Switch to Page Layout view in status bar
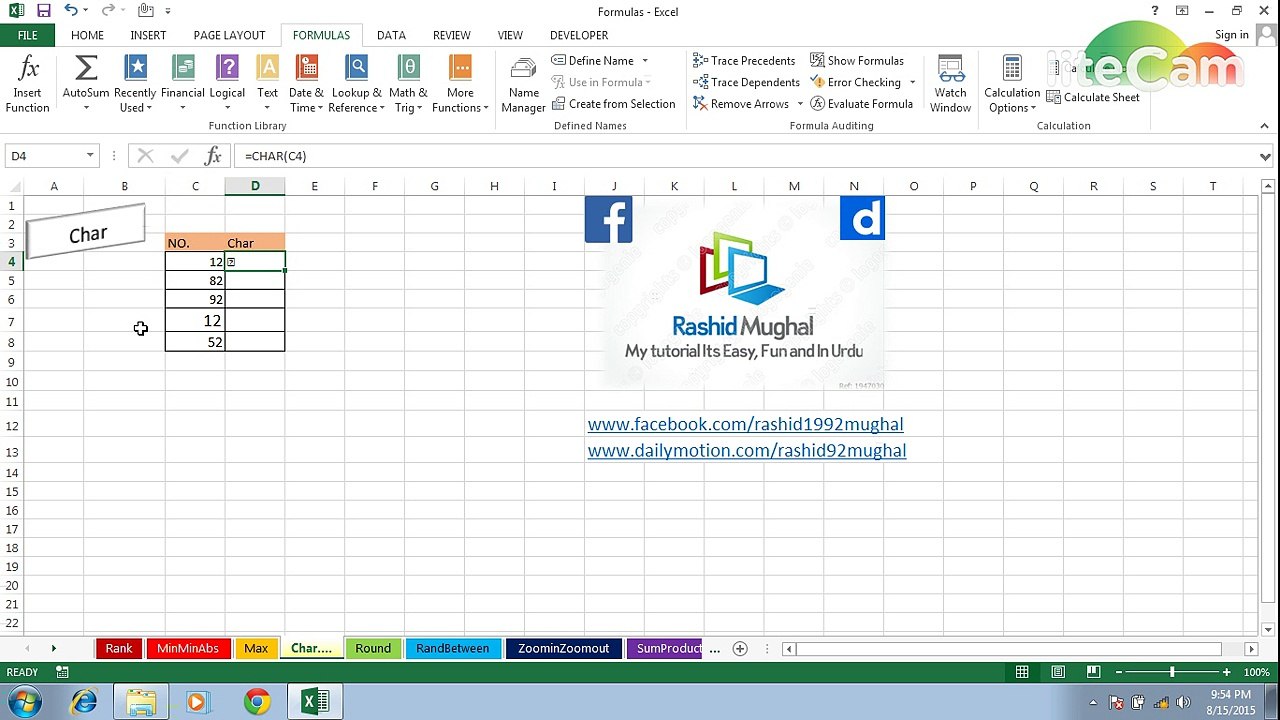 coord(1058,672)
